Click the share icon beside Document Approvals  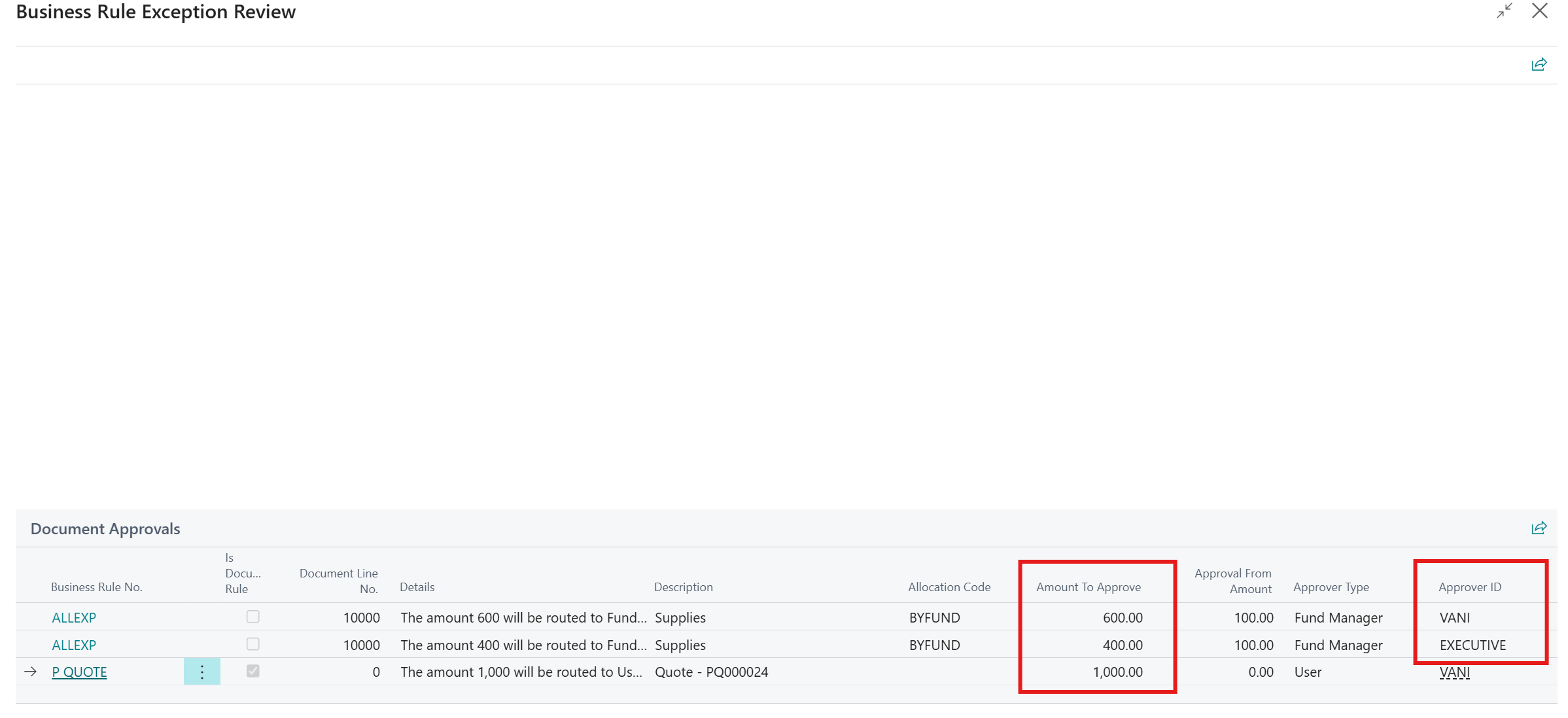tap(1539, 528)
